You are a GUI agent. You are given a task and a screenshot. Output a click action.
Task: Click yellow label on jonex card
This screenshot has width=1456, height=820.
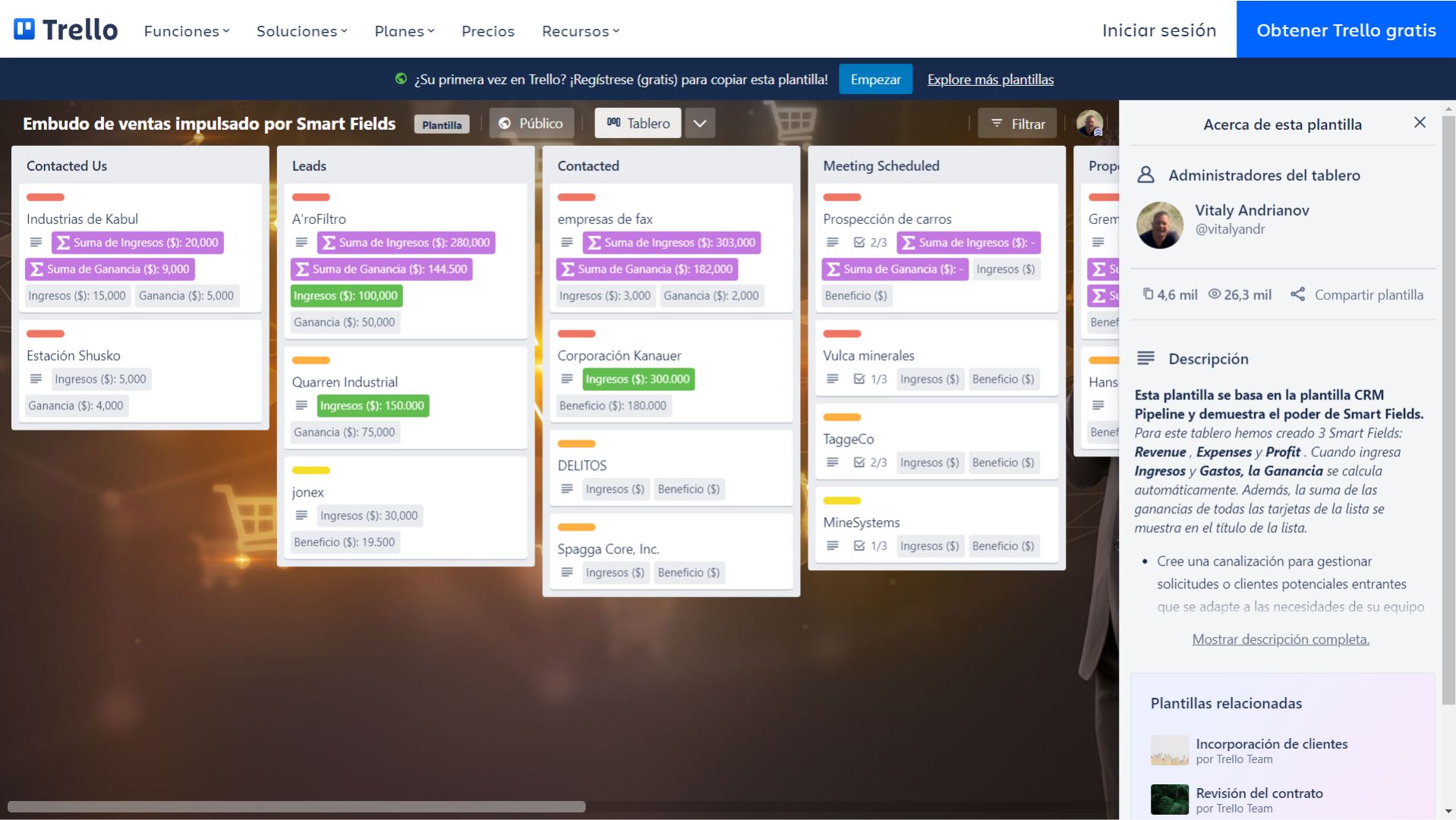coord(311,471)
